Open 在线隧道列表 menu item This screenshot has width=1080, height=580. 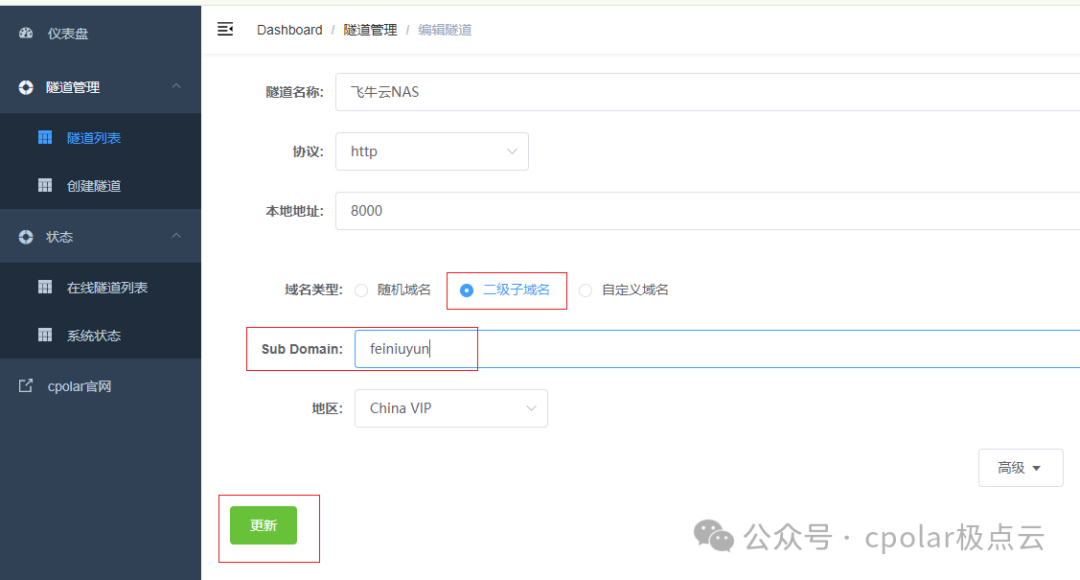[x=101, y=287]
